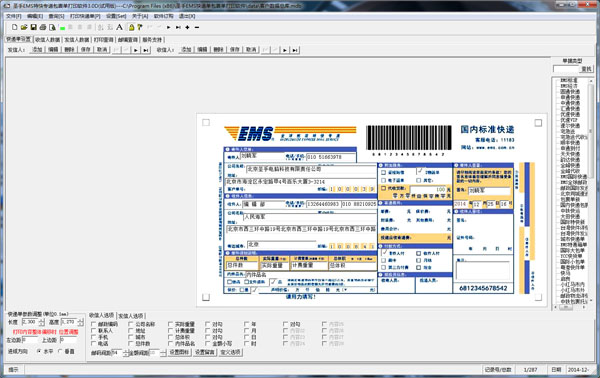The width and height of the screenshot is (600, 378).
Task: Click the plus icon in the main toolbar
Action: click(187, 27)
